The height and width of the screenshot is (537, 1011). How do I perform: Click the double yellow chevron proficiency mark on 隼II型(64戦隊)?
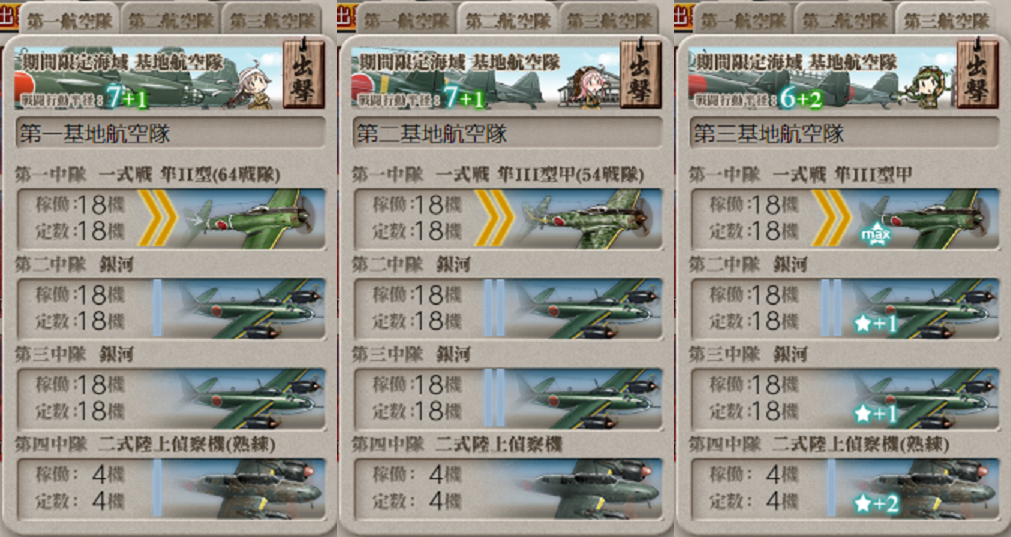157,218
